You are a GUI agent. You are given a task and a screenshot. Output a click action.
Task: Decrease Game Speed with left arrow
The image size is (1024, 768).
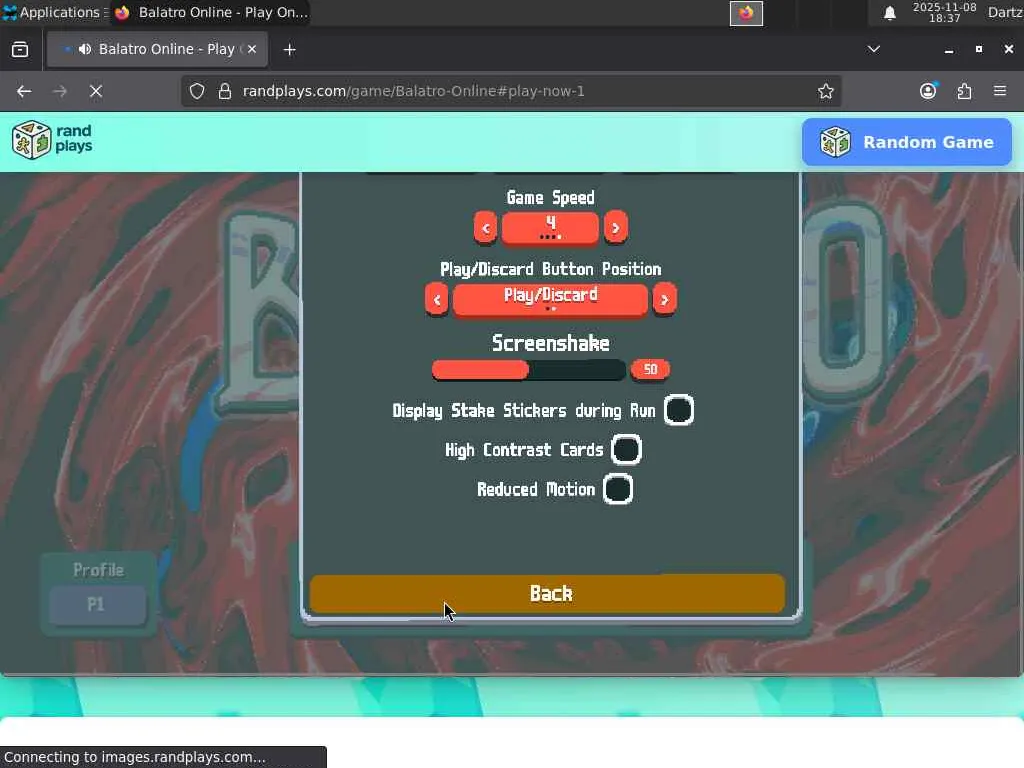pyautogui.click(x=485, y=228)
